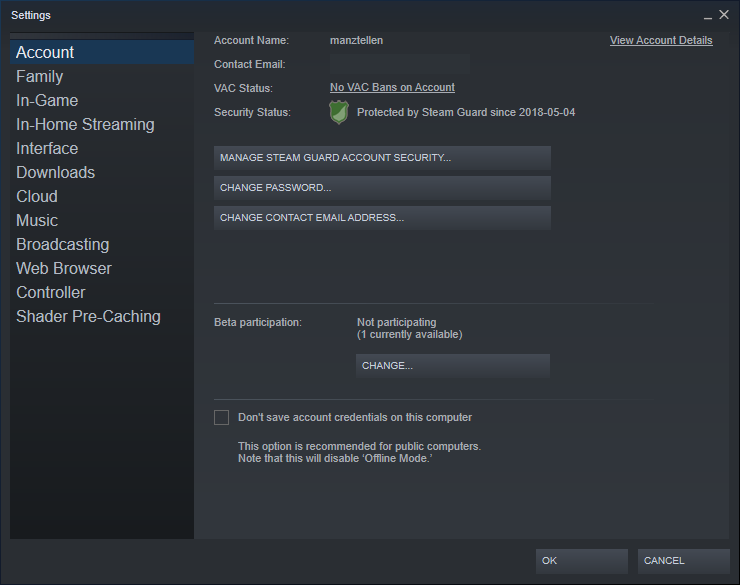Click the Change Password button
Viewport: 740px width, 585px height.
(x=382, y=188)
